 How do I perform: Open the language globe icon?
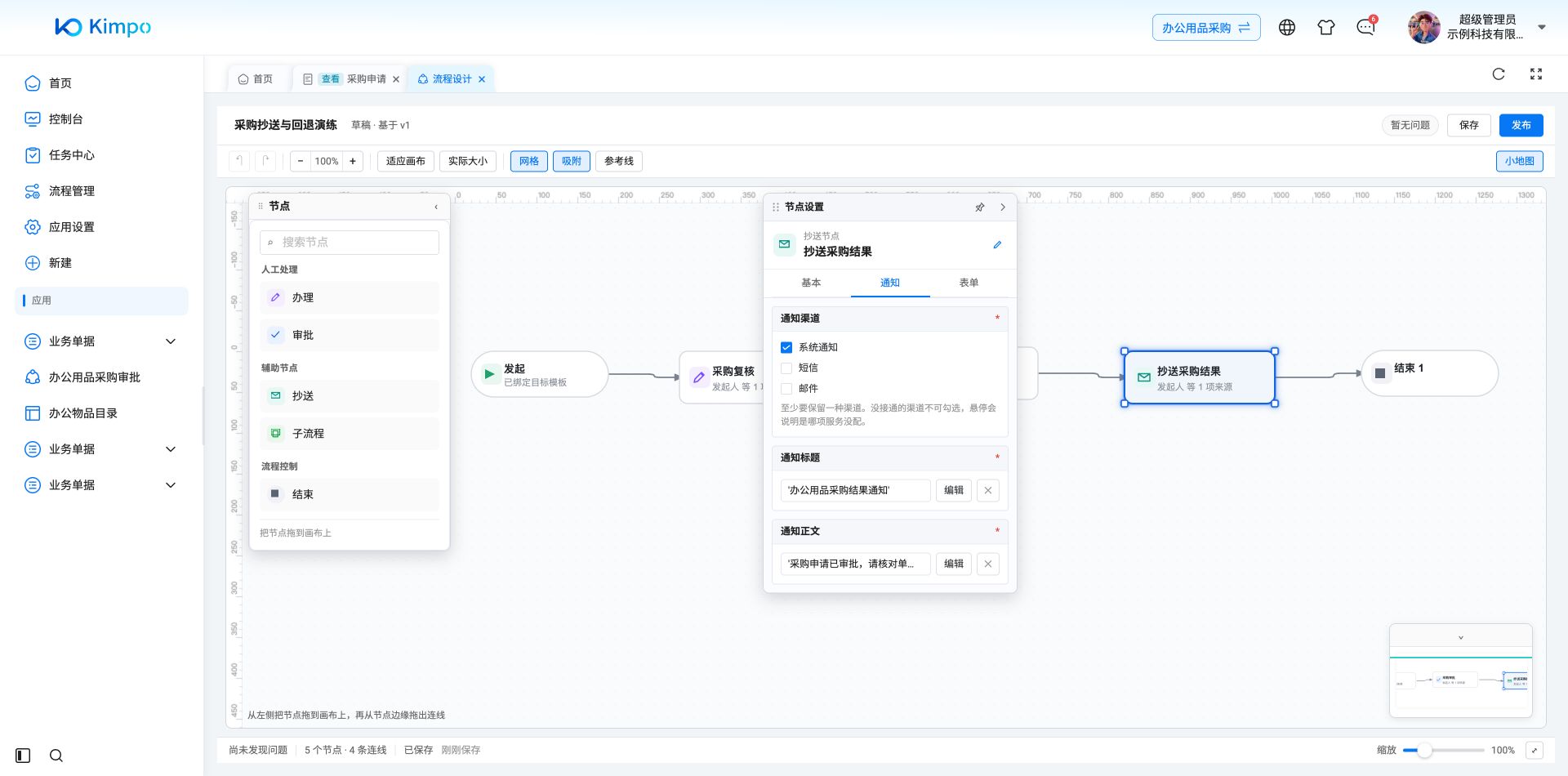(1287, 28)
